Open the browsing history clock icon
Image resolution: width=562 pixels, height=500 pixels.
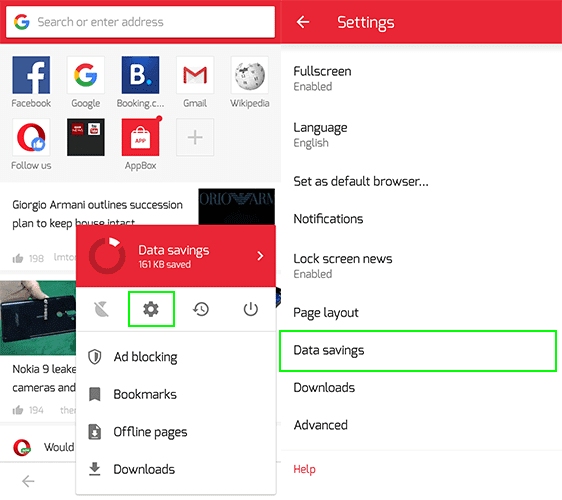pos(201,309)
